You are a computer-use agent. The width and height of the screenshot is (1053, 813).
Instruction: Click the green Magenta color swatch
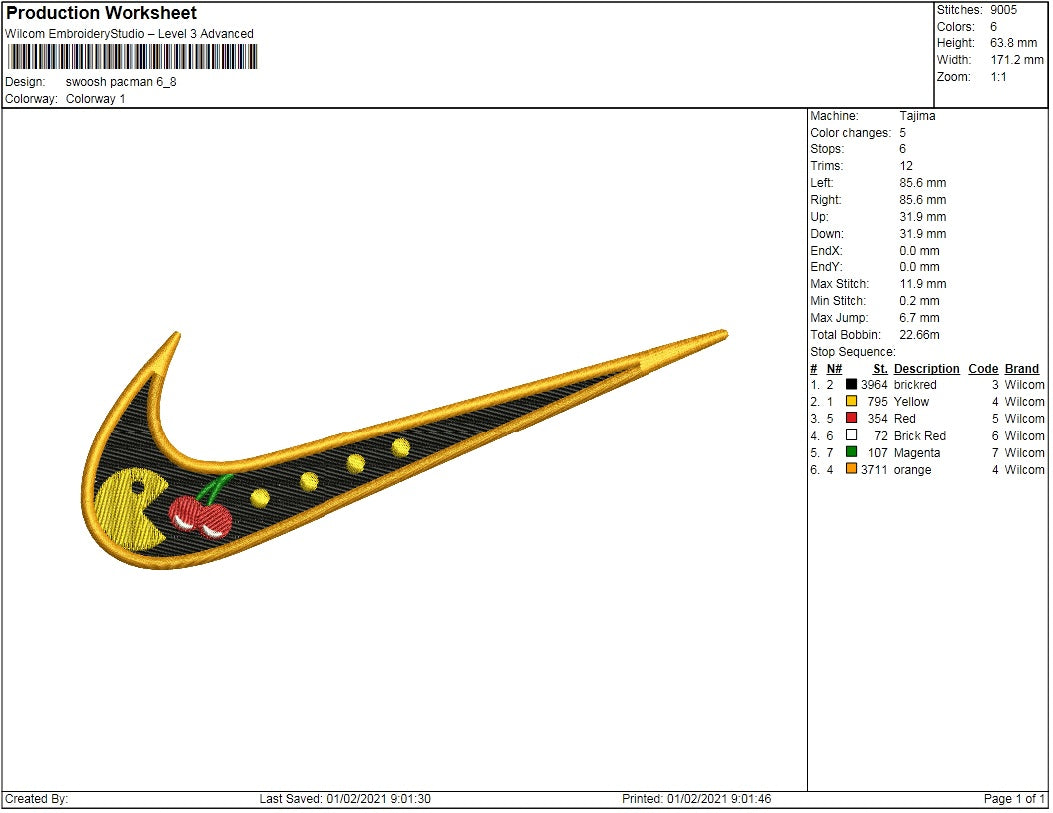[x=853, y=453]
